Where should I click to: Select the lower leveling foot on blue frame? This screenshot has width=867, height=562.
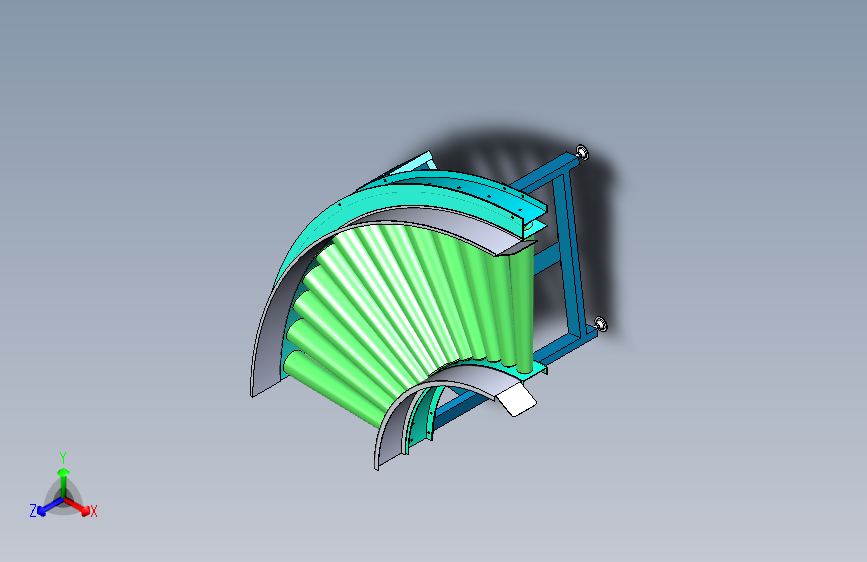coord(601,324)
